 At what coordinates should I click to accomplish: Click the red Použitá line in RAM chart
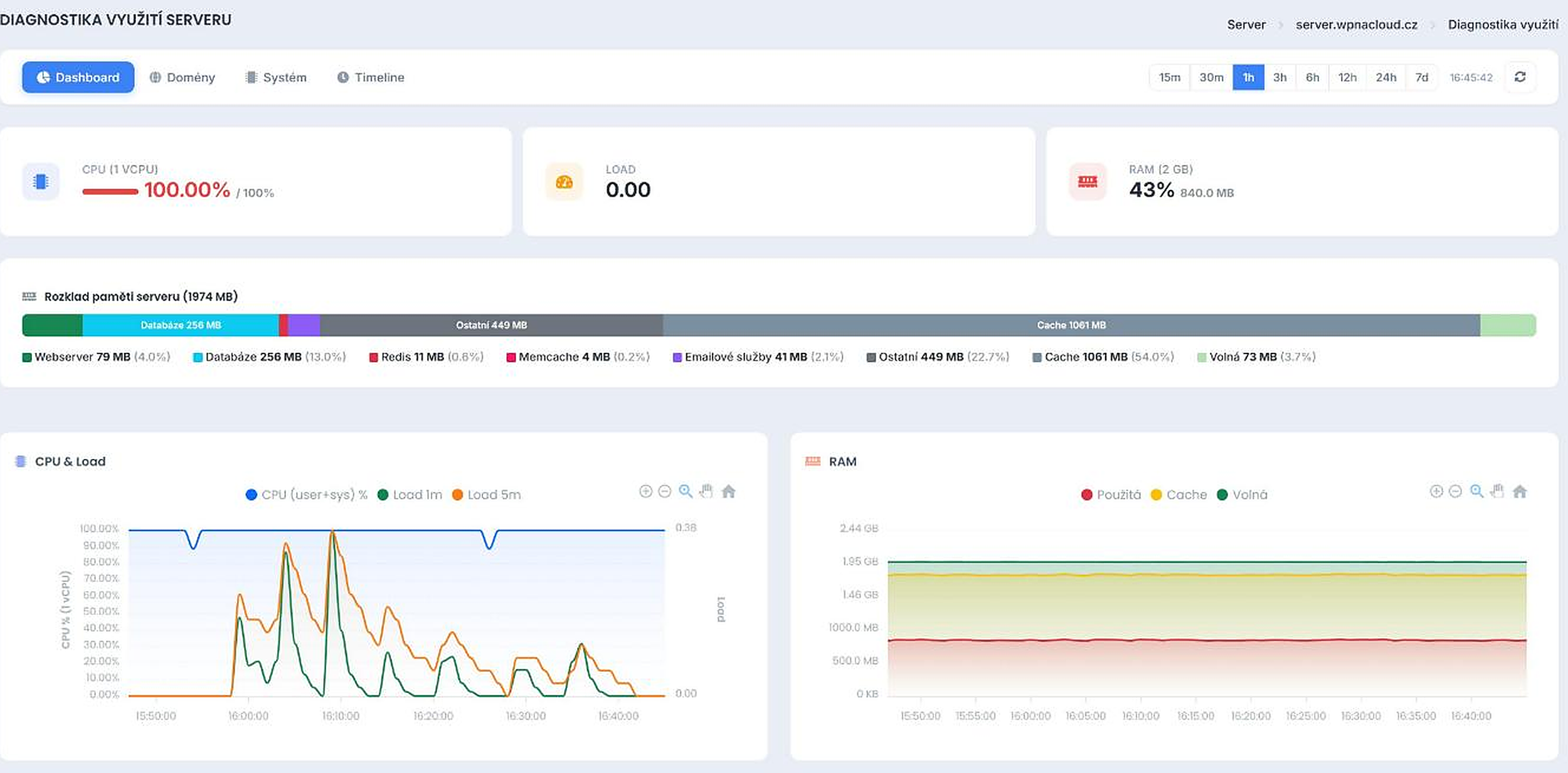[1207, 640]
